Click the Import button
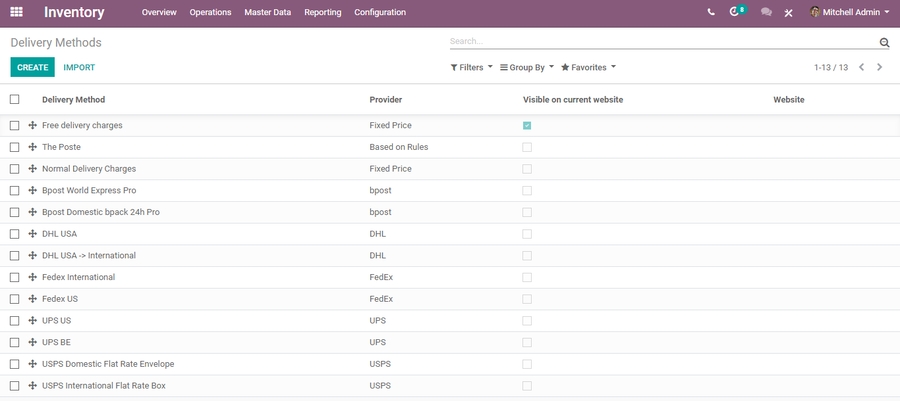Viewport: 900px width, 401px height. pos(79,67)
